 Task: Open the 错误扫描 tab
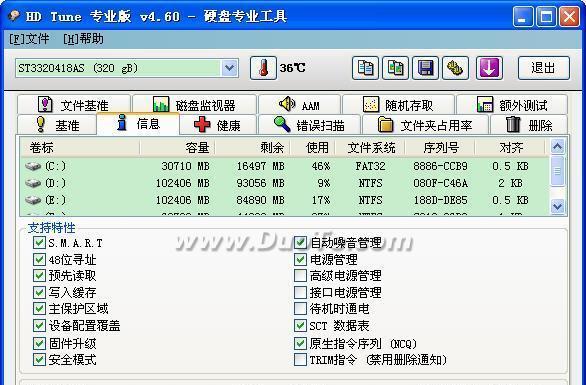click(309, 125)
